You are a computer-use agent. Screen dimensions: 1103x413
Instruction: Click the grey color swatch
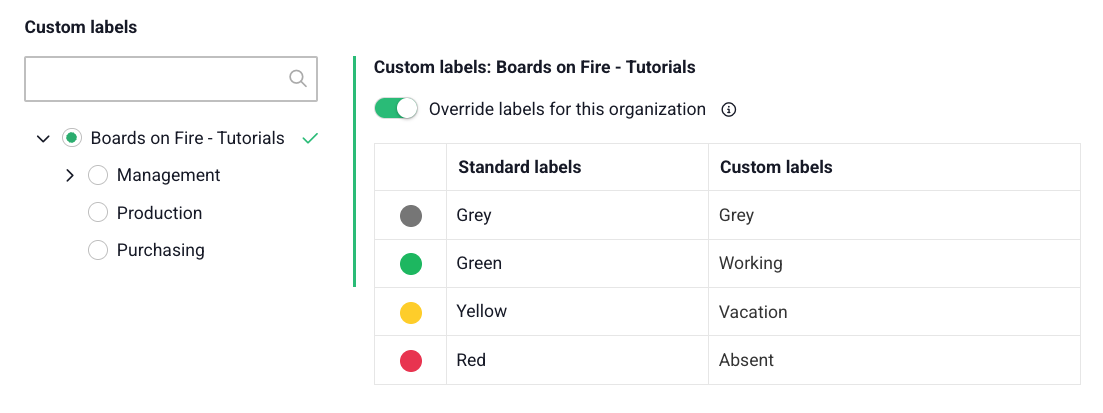point(411,216)
